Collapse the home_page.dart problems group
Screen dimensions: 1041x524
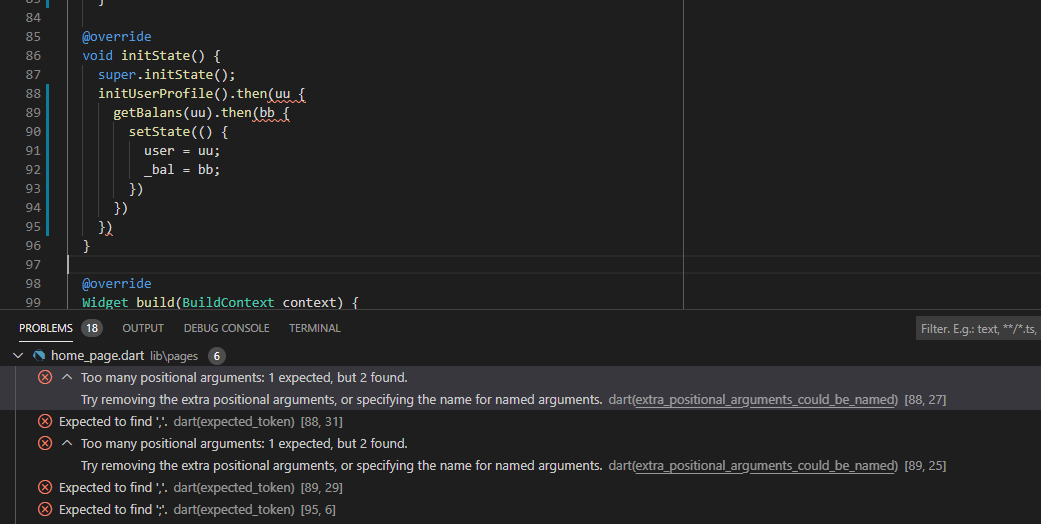tap(18, 355)
